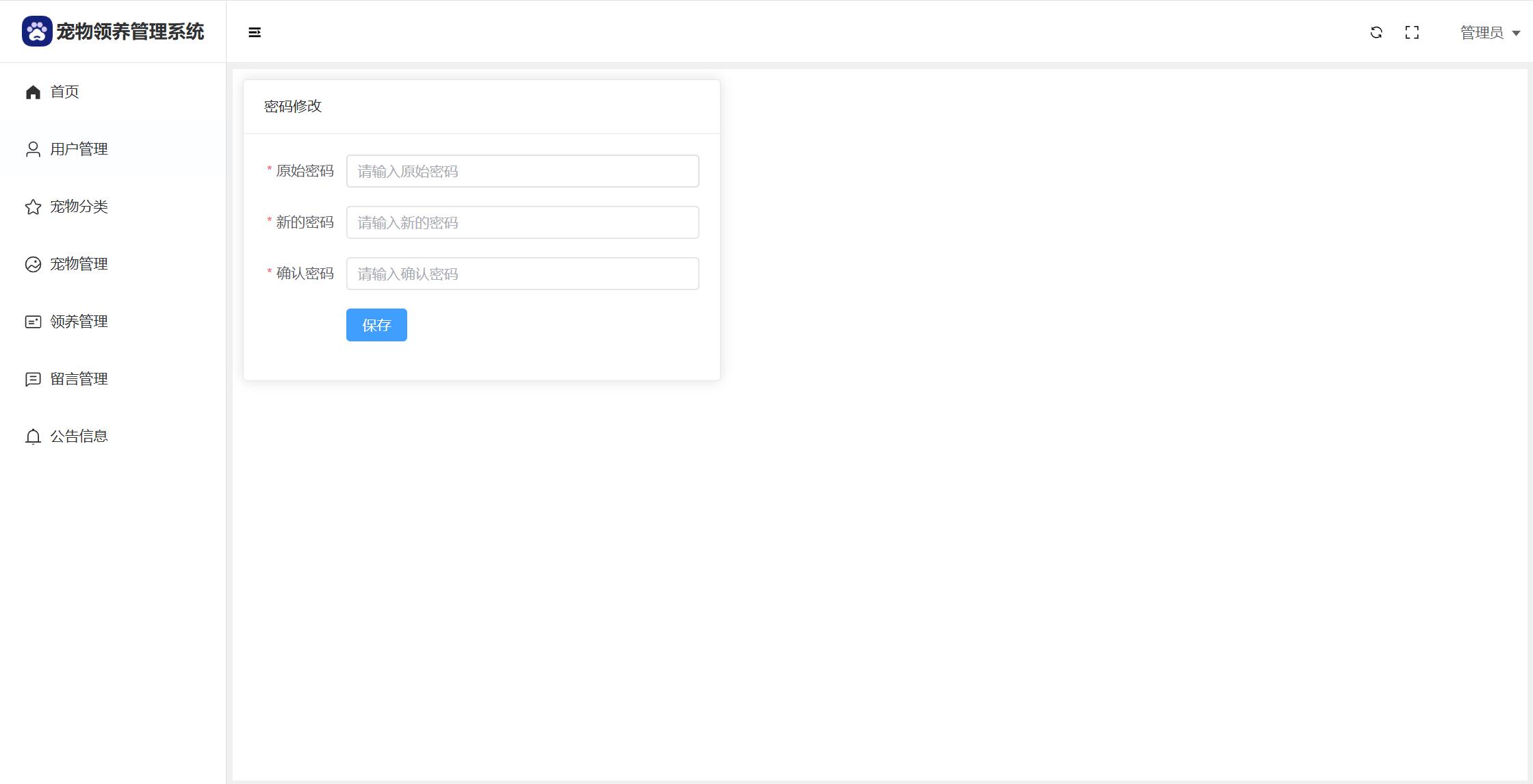This screenshot has width=1533, height=784.
Task: Focus the 确认密码 input field
Action: click(522, 274)
